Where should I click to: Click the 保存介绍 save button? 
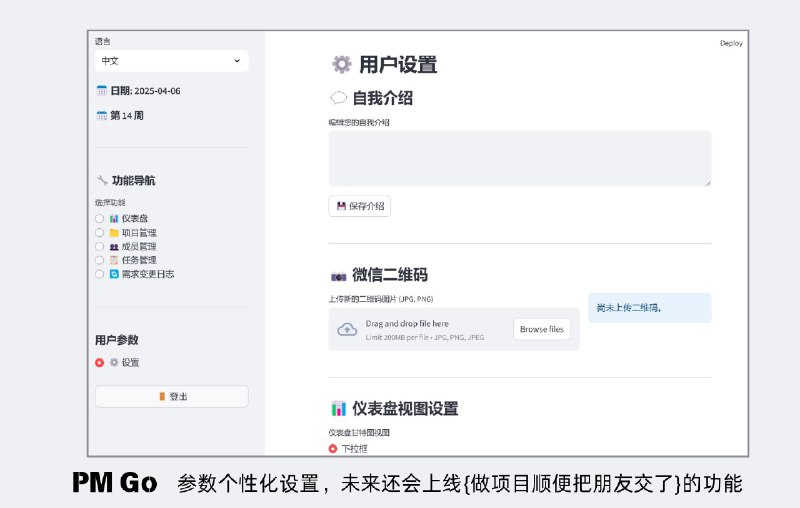tap(360, 206)
